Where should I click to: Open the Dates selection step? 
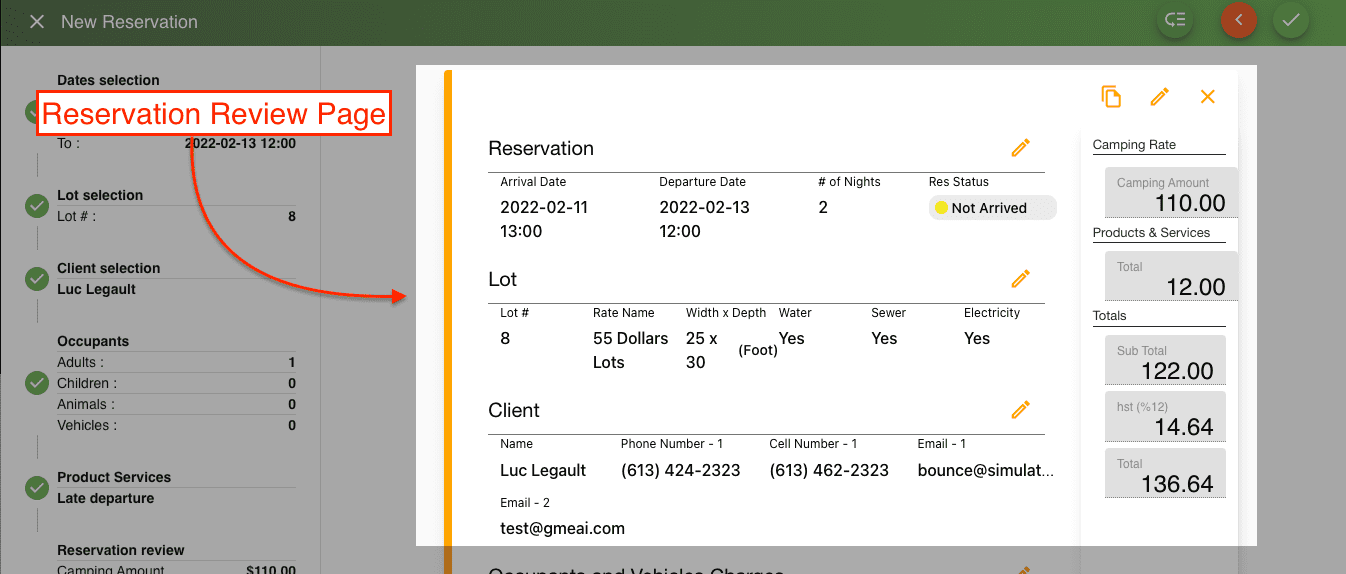(108, 80)
